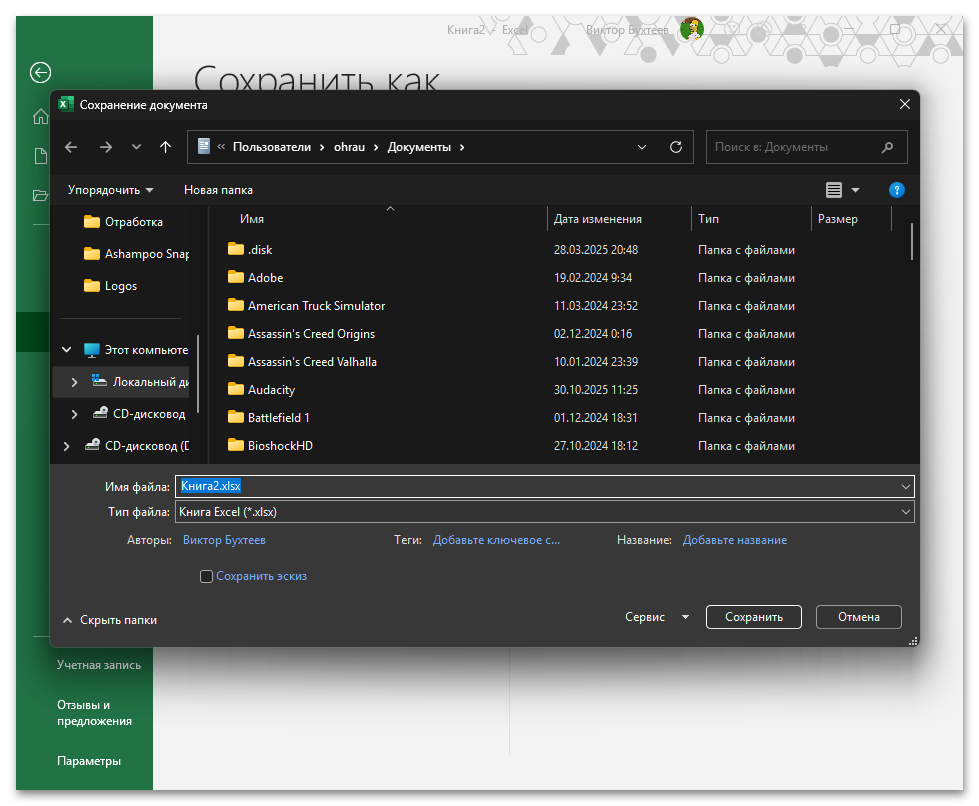Enable the Сохранить эскиз checkbox
This screenshot has height=806, width=979.
point(206,576)
